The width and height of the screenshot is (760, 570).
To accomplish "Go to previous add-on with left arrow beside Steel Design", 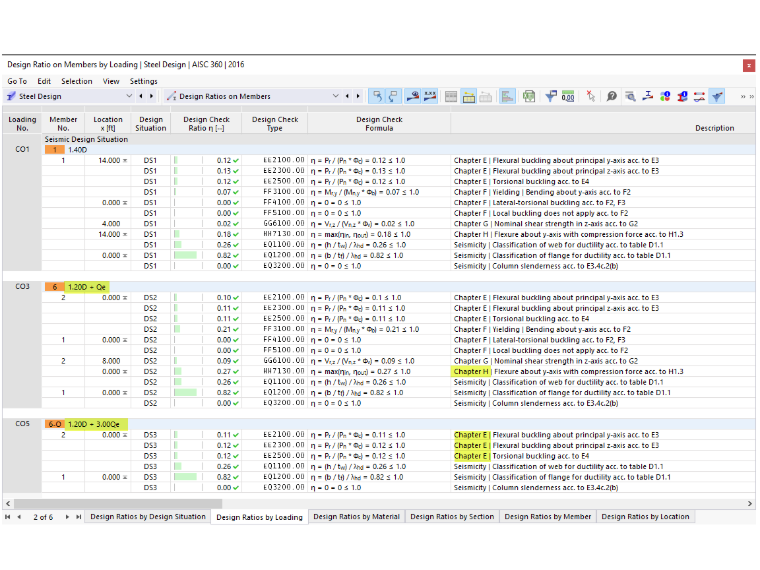I will click(141, 96).
